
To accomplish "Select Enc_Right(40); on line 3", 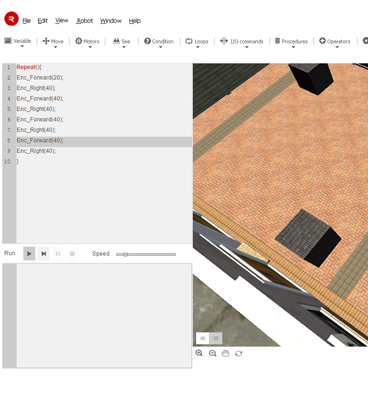I will (x=36, y=88).
